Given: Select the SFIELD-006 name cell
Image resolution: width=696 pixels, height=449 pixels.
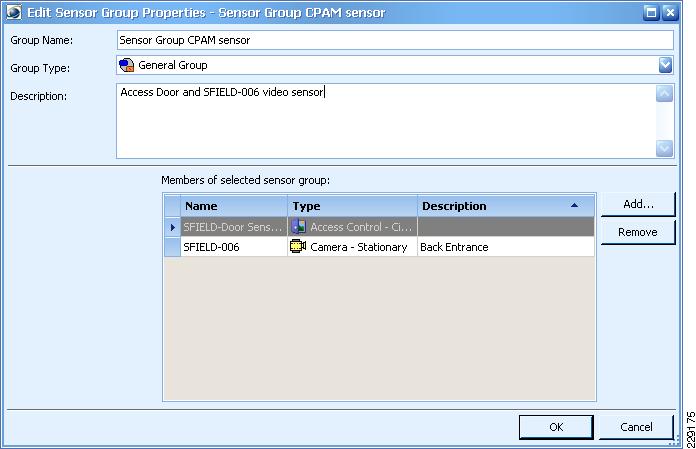Looking at the screenshot, I should 234,247.
